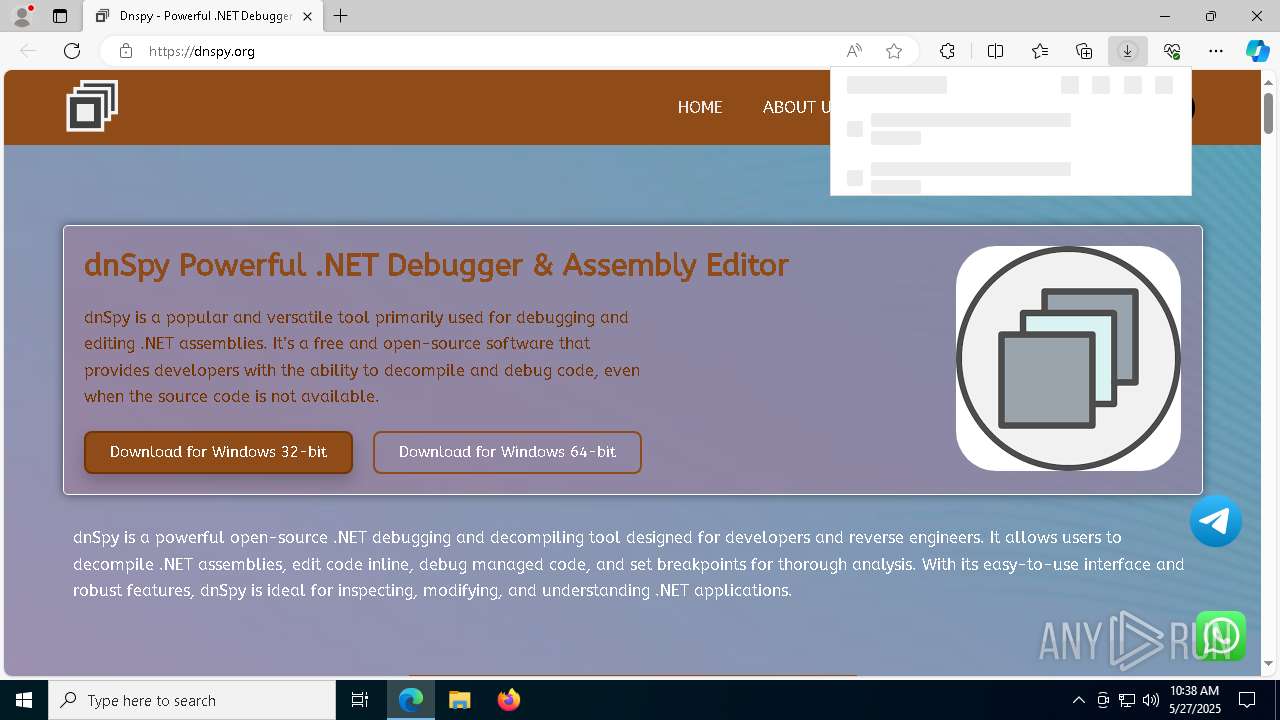This screenshot has height=720, width=1280.
Task: Toggle the Downloads toolbar button
Action: pos(1128,51)
